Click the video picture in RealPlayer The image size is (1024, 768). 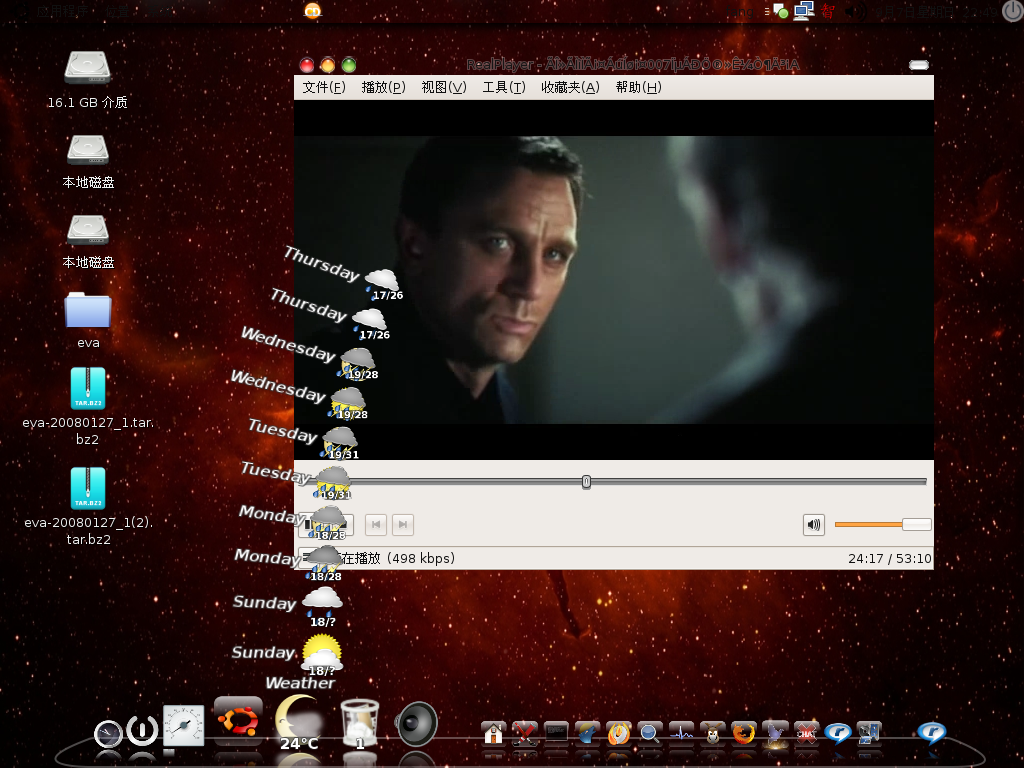click(x=614, y=280)
